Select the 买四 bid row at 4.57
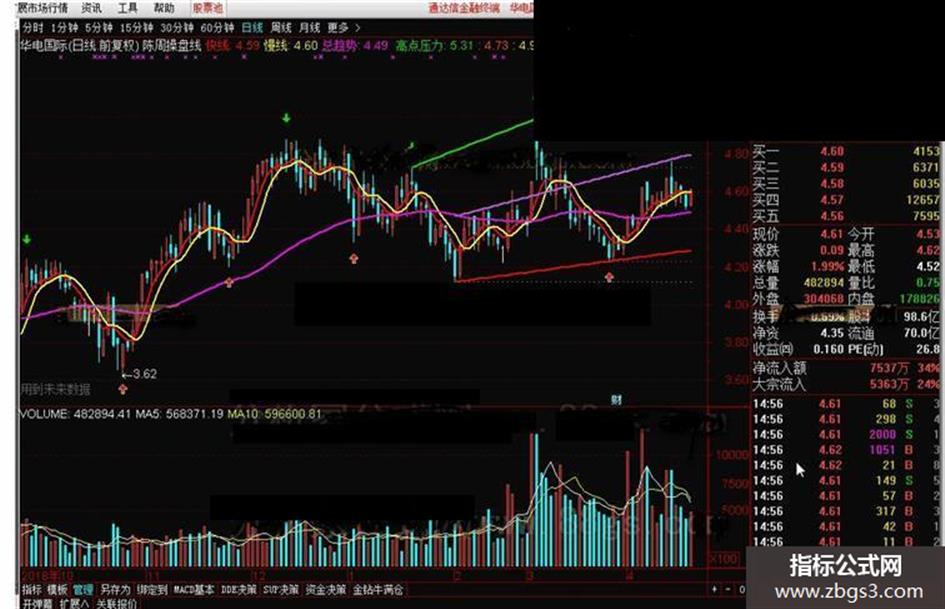The height and width of the screenshot is (609, 945). coord(846,200)
